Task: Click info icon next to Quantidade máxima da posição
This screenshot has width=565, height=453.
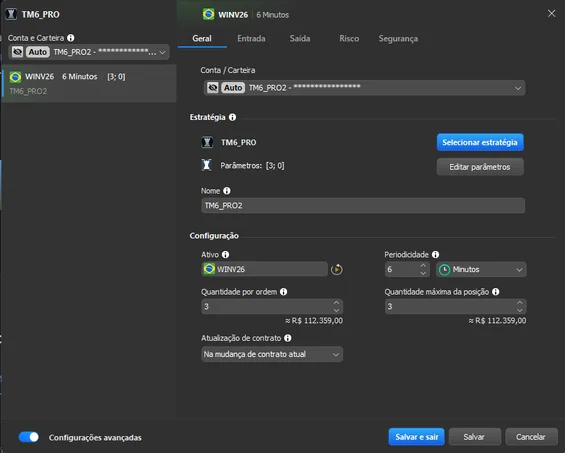Action: [496, 292]
